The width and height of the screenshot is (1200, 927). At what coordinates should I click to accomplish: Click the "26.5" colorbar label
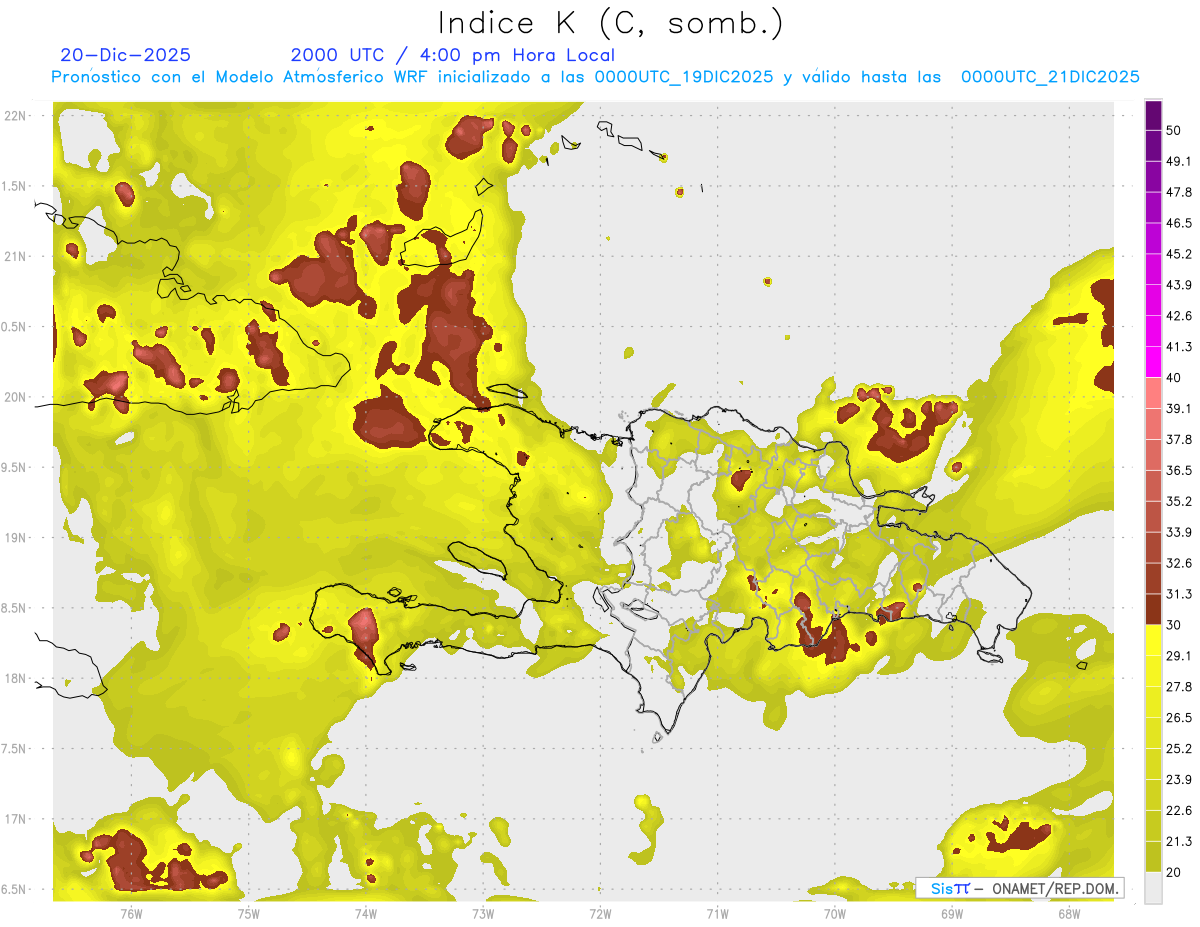coord(1179,718)
